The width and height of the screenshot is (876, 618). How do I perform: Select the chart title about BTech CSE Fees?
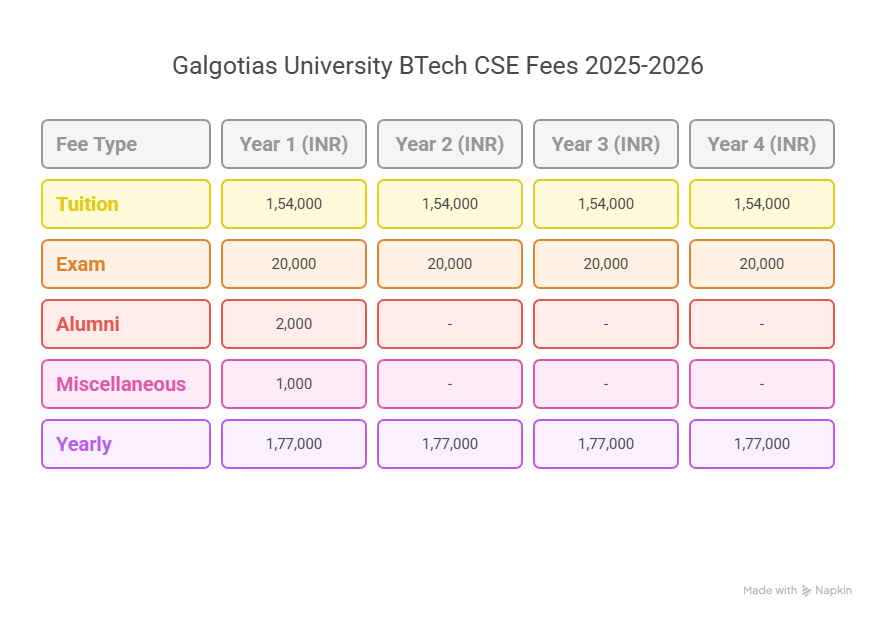(438, 66)
